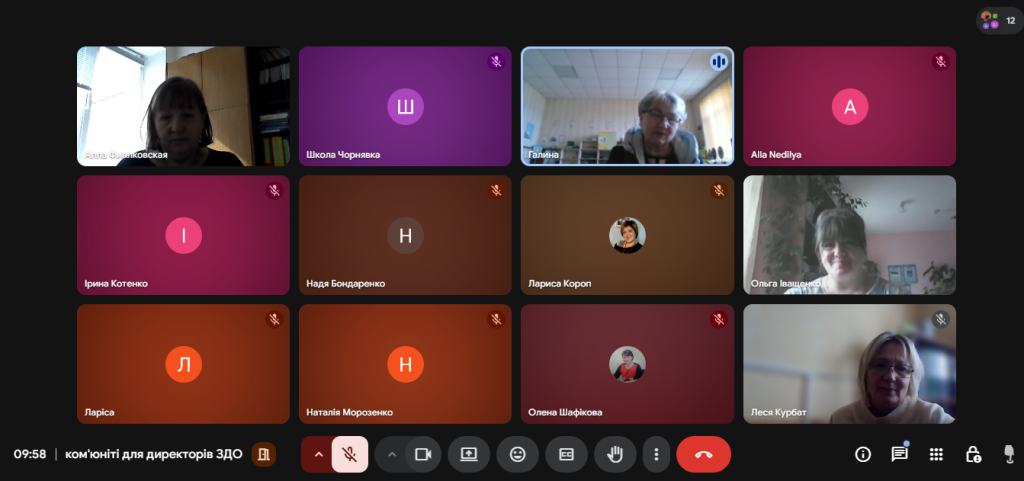The width and height of the screenshot is (1024, 481).
Task: Click the icon at far right of toolbar
Action: [1008, 454]
